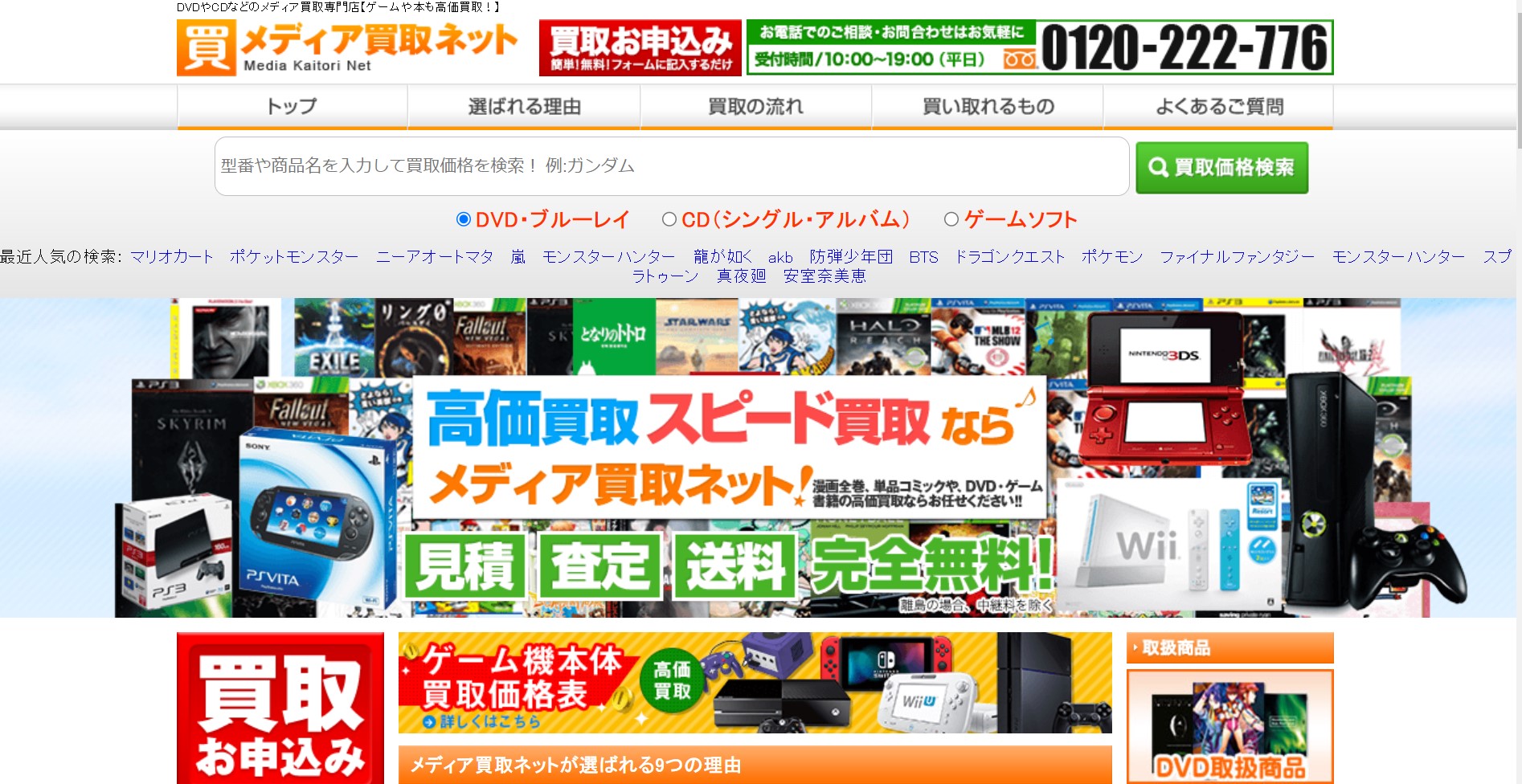Open the マリオカート popular search link
Image resolution: width=1522 pixels, height=784 pixels.
point(171,257)
